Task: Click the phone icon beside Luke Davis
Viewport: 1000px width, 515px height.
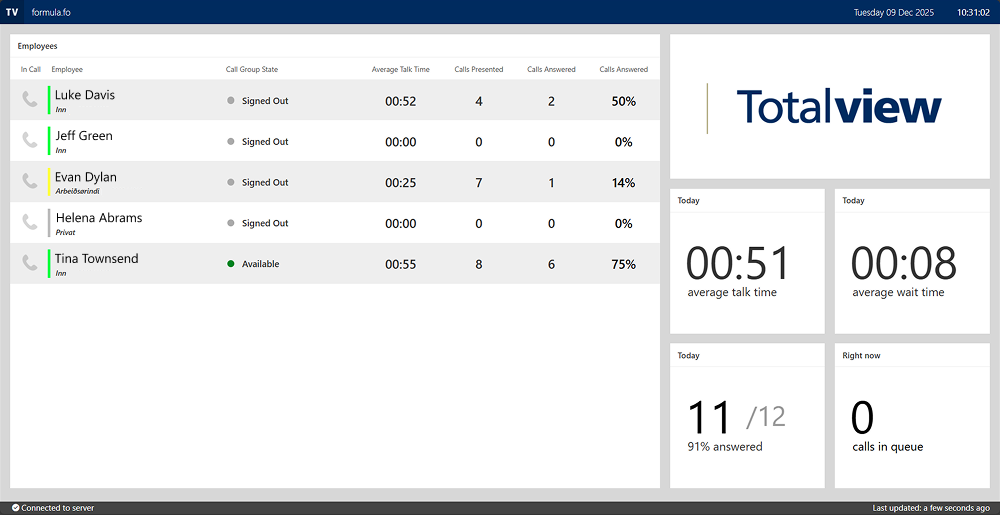Action: point(30,99)
